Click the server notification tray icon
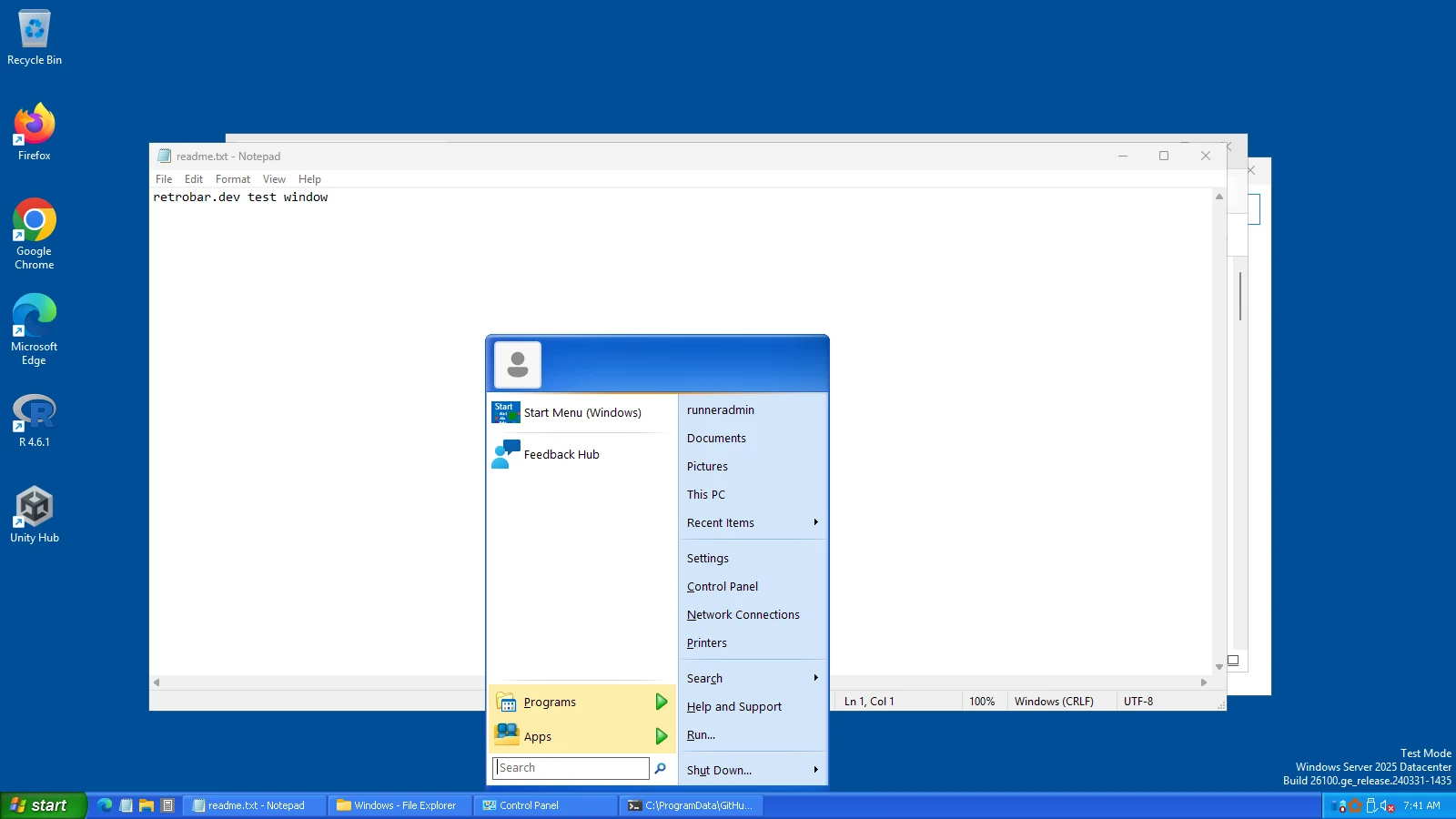The image size is (1456, 819). [1339, 805]
